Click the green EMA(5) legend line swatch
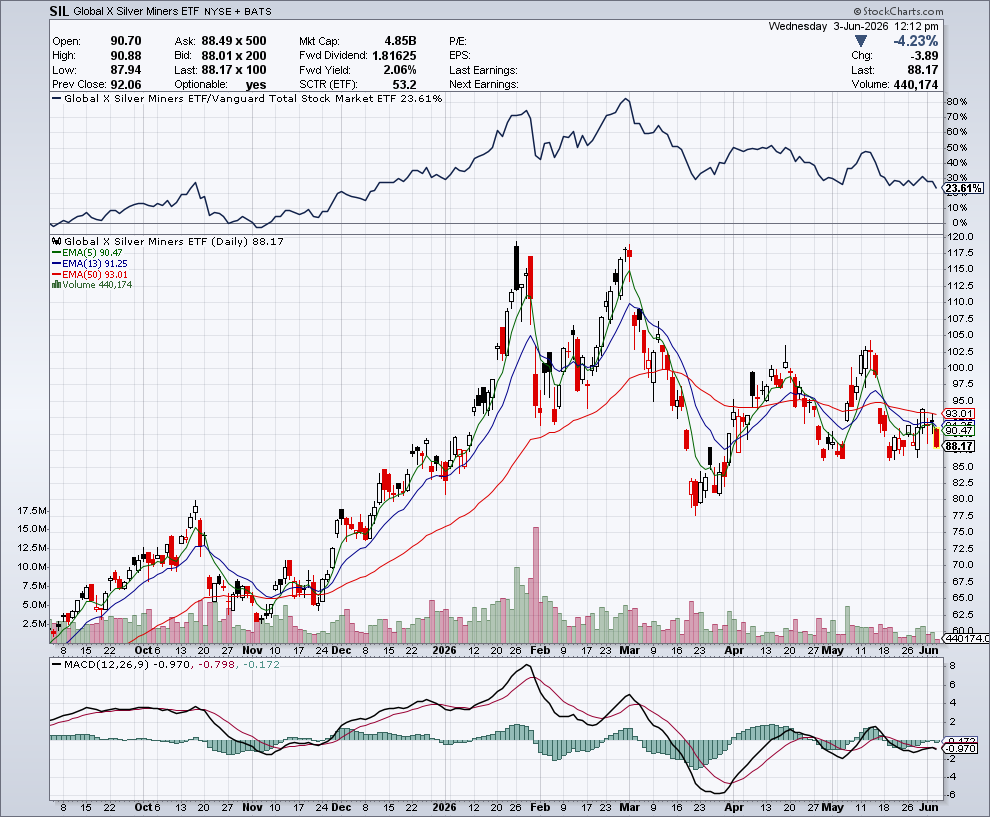990x817 pixels. click(56, 253)
